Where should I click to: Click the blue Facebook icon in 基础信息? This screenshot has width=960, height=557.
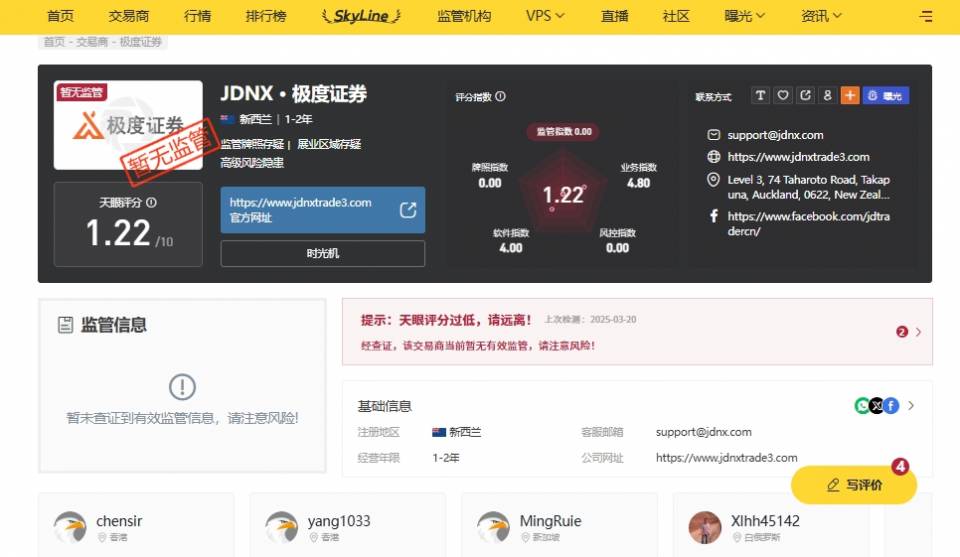(891, 405)
